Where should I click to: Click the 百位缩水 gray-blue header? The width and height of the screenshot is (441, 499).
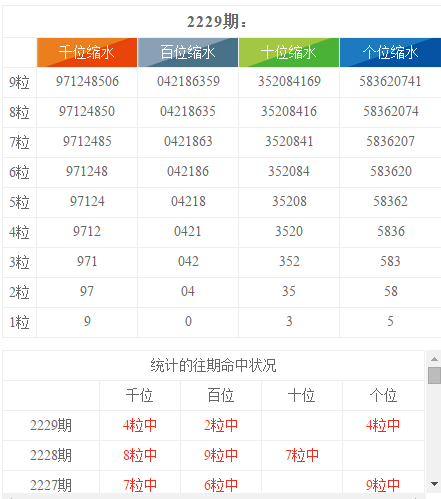tap(188, 52)
